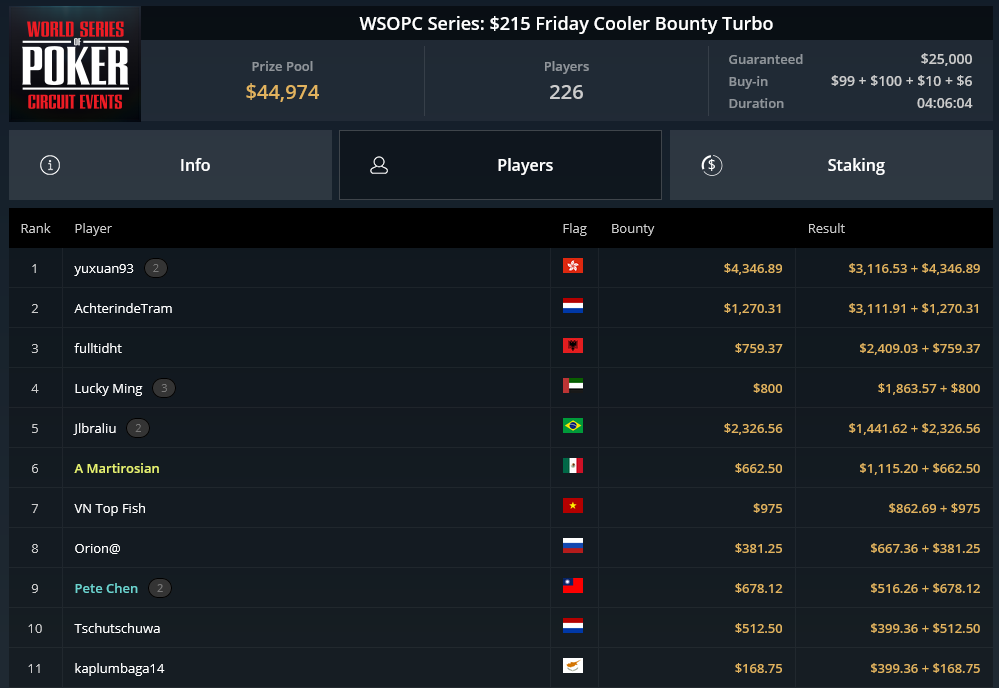The height and width of the screenshot is (688, 999).
Task: Click AchterindeTram's bounty $1,270.31
Action: click(752, 308)
